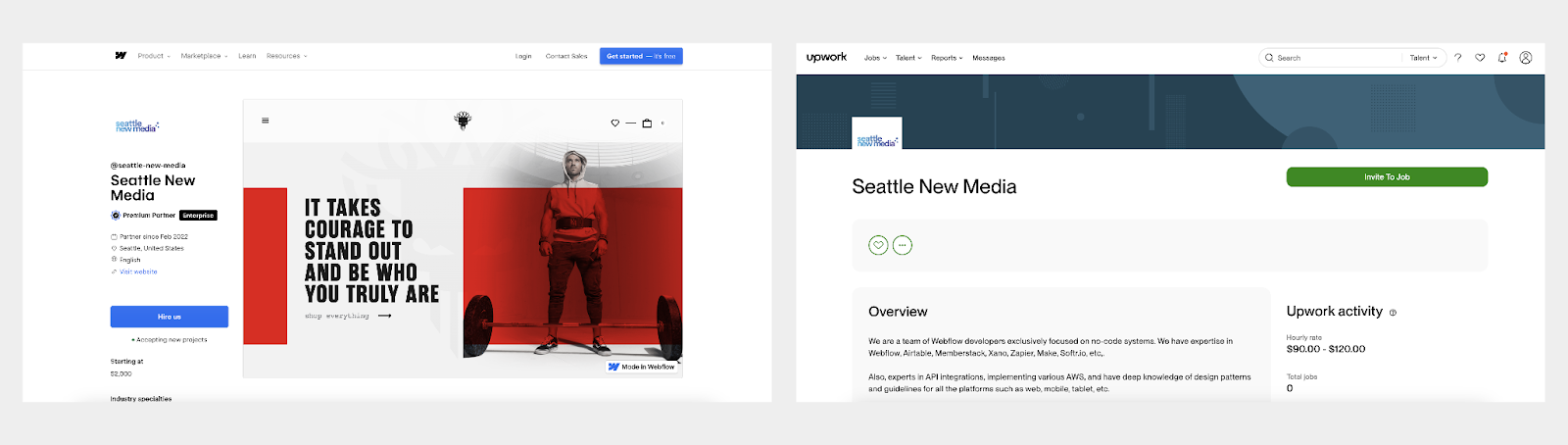This screenshot has height=445, width=1568.
Task: Click the @seattle-new-media handle text
Action: pyautogui.click(x=148, y=166)
